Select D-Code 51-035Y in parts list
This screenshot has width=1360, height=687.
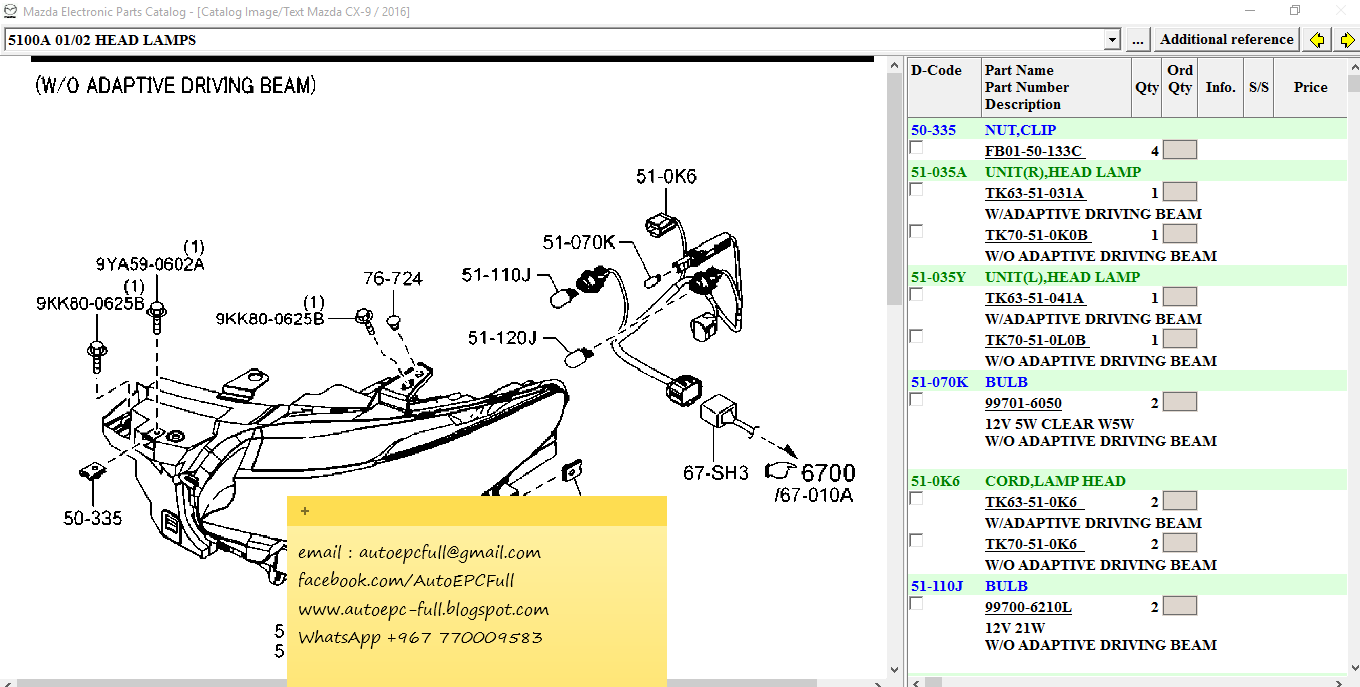point(938,277)
